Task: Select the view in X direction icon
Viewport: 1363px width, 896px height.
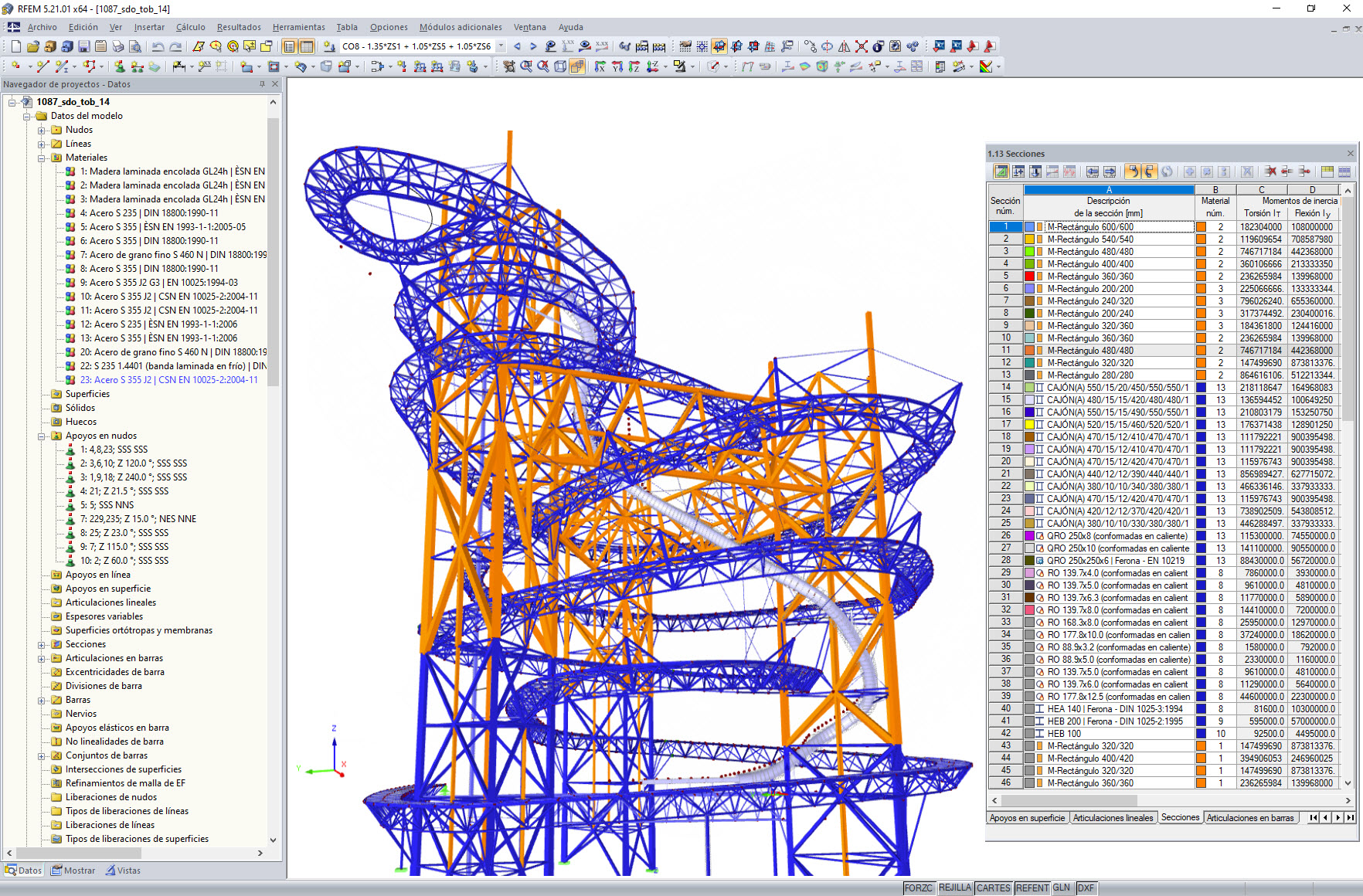Action: click(600, 66)
